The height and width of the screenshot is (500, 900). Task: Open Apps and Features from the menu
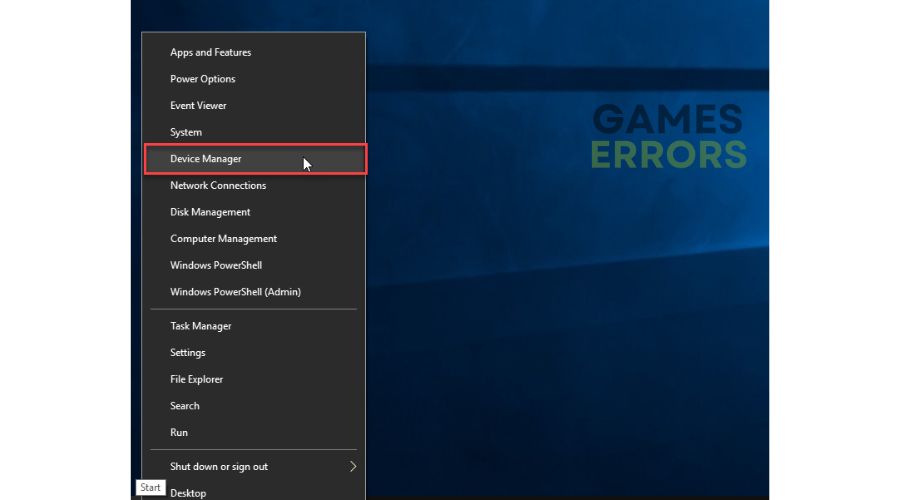pyautogui.click(x=210, y=52)
